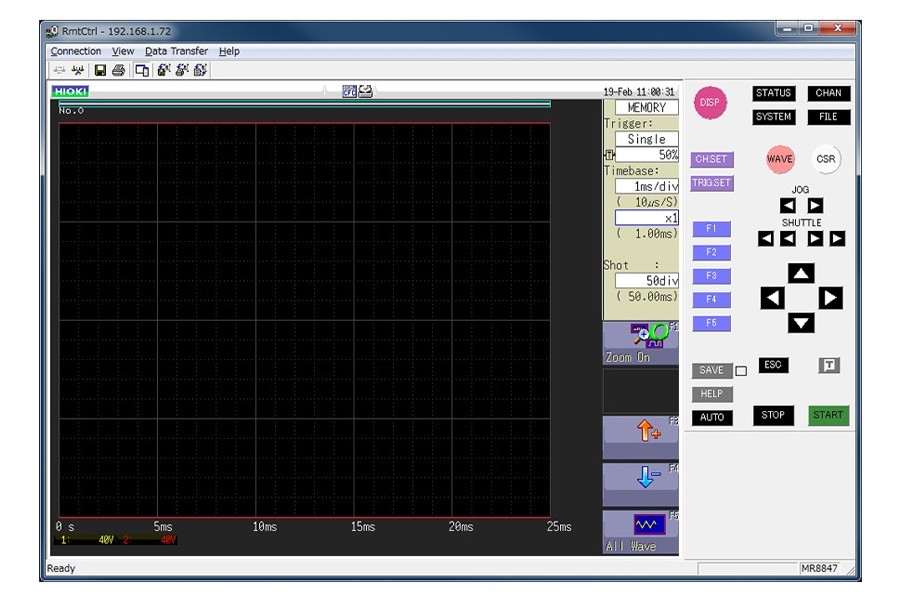900x600 pixels.
Task: Open the Data Transfer menu
Action: point(176,51)
